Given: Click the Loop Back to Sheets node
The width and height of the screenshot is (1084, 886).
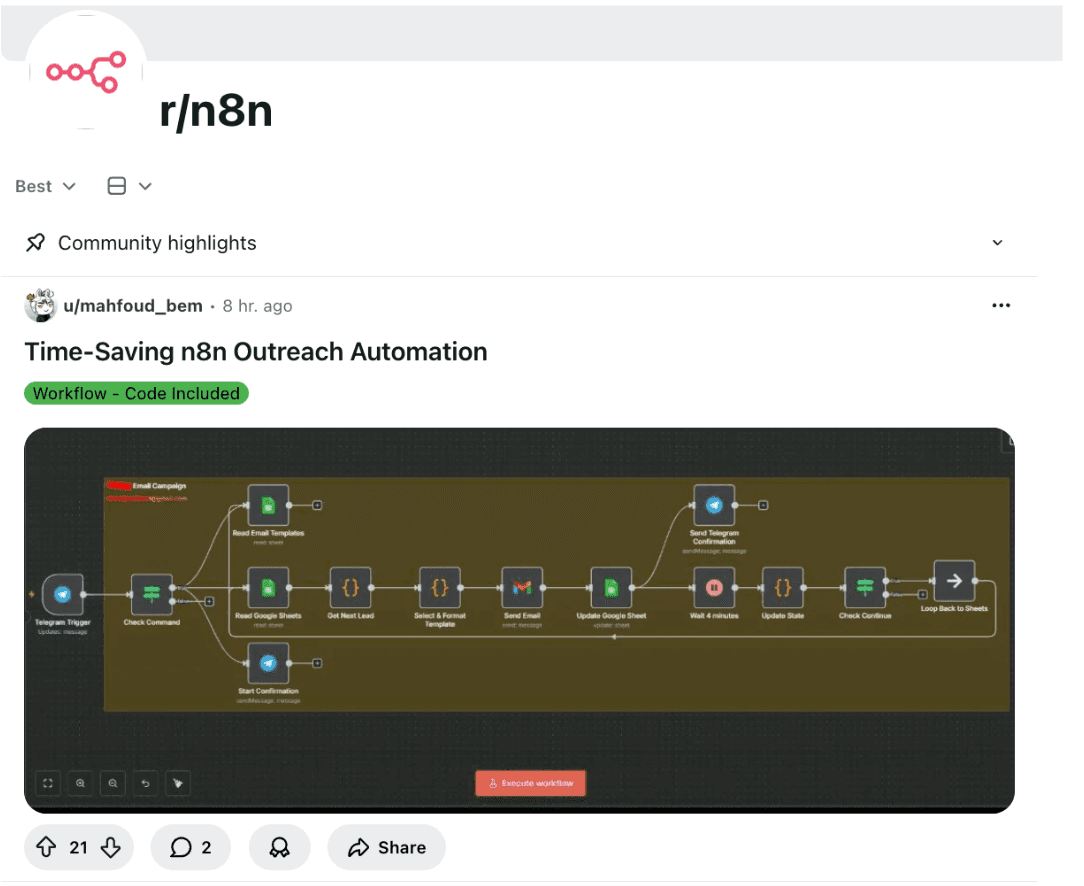Looking at the screenshot, I should pyautogui.click(x=955, y=580).
